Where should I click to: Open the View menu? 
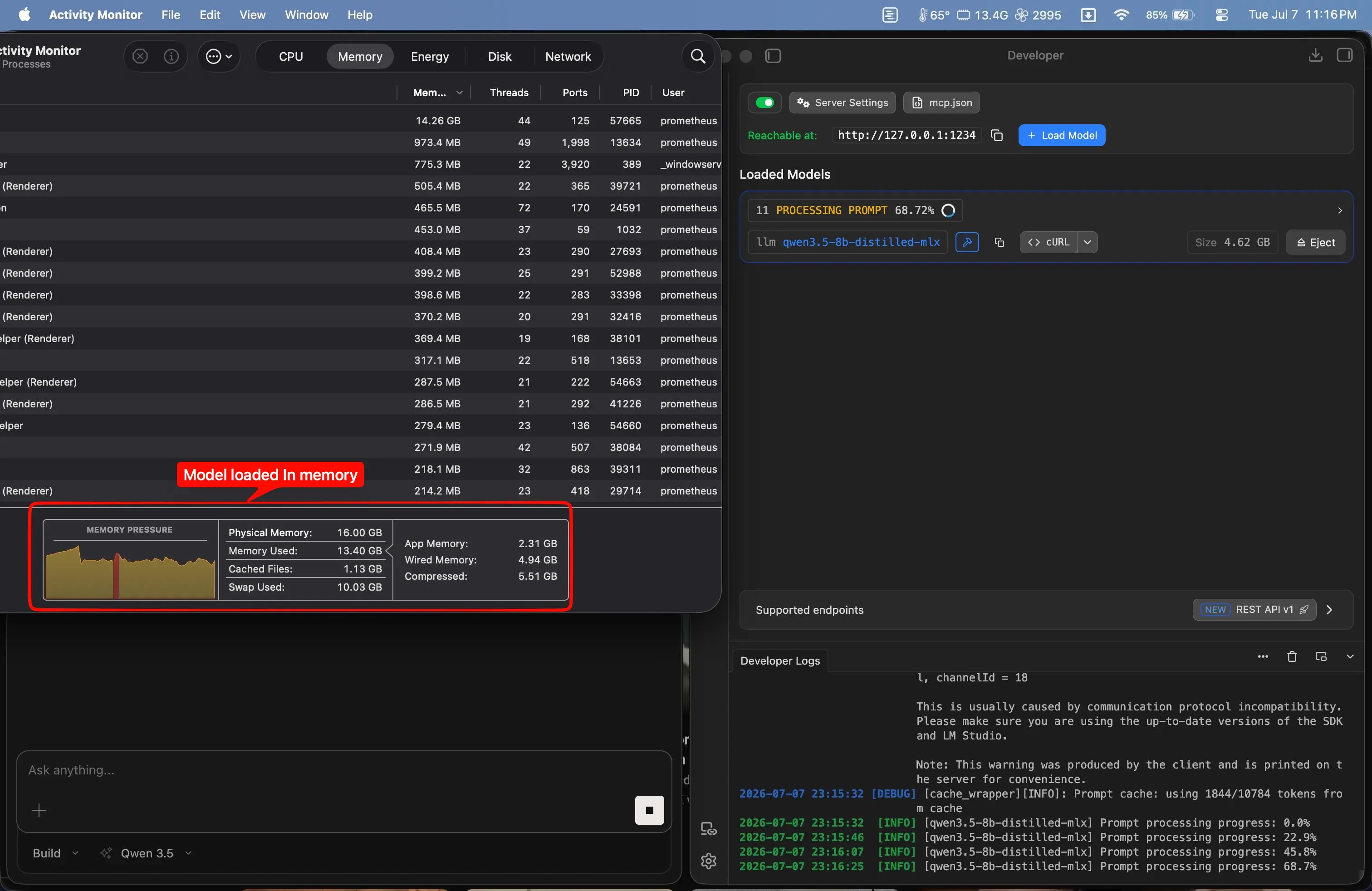(x=252, y=15)
